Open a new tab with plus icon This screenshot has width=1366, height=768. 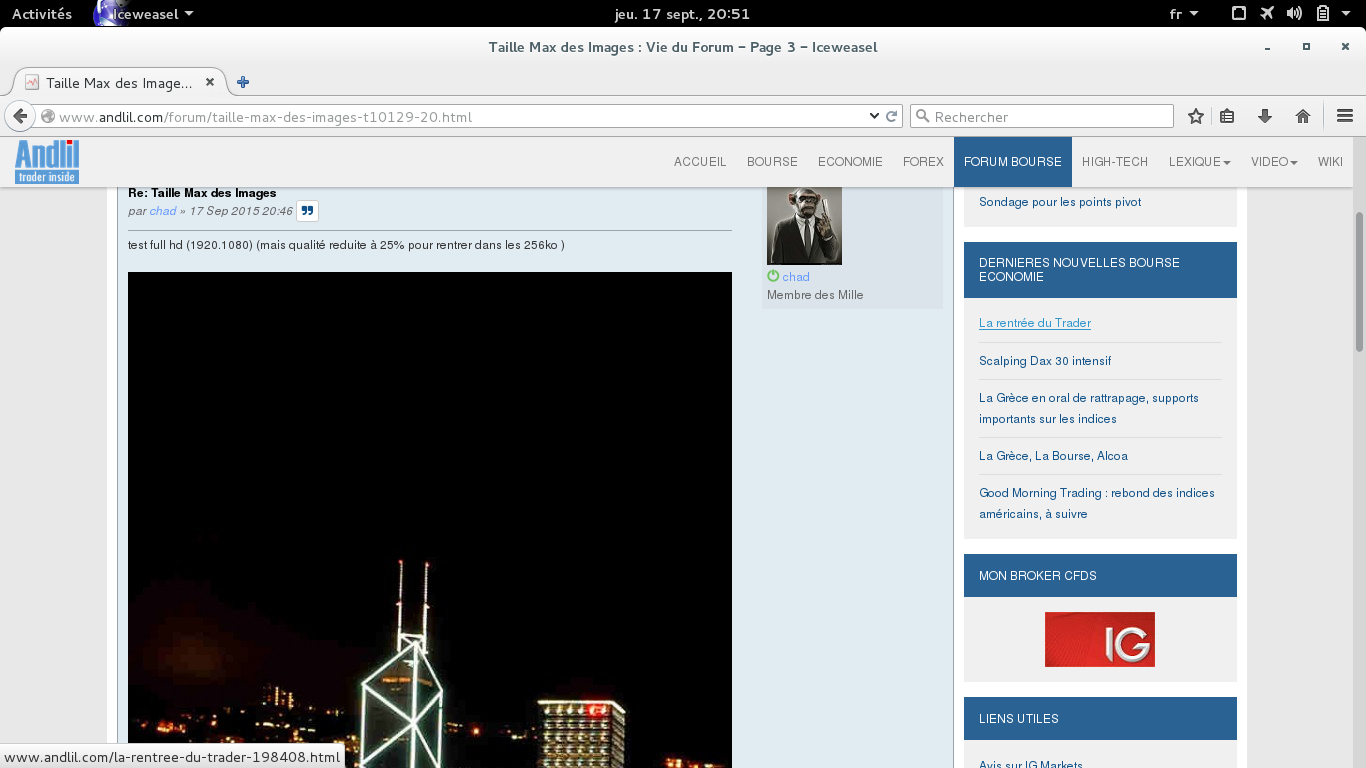pyautogui.click(x=243, y=82)
